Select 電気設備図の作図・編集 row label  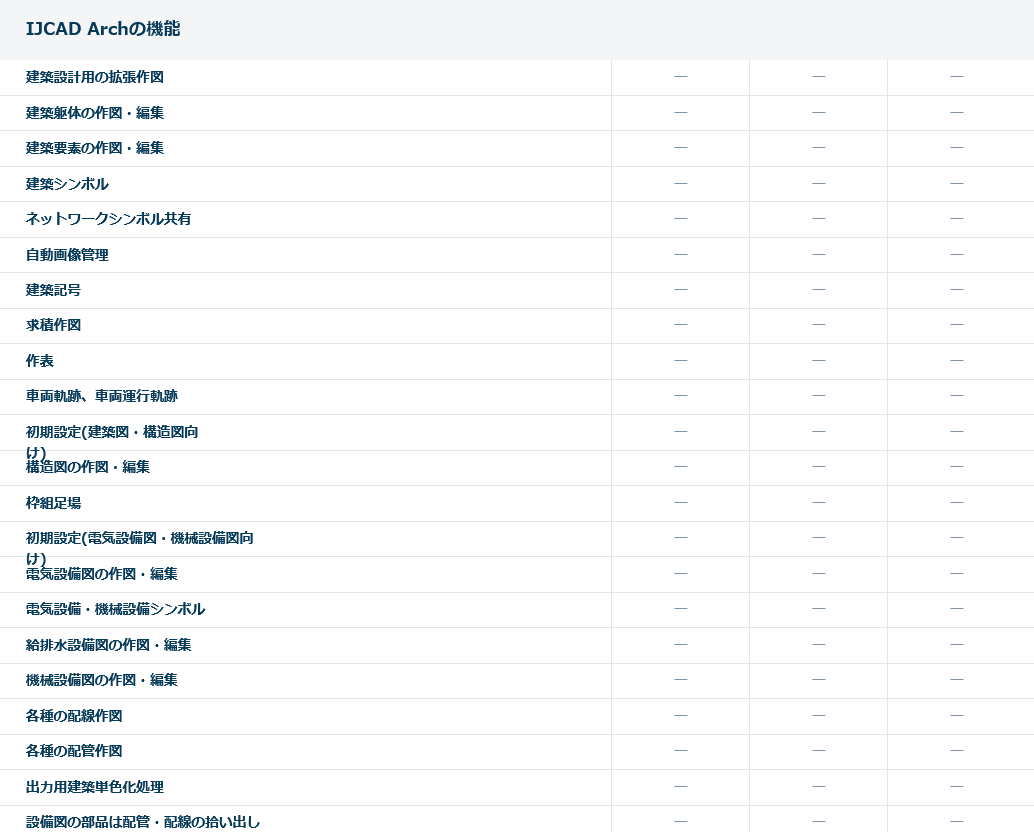(x=102, y=575)
